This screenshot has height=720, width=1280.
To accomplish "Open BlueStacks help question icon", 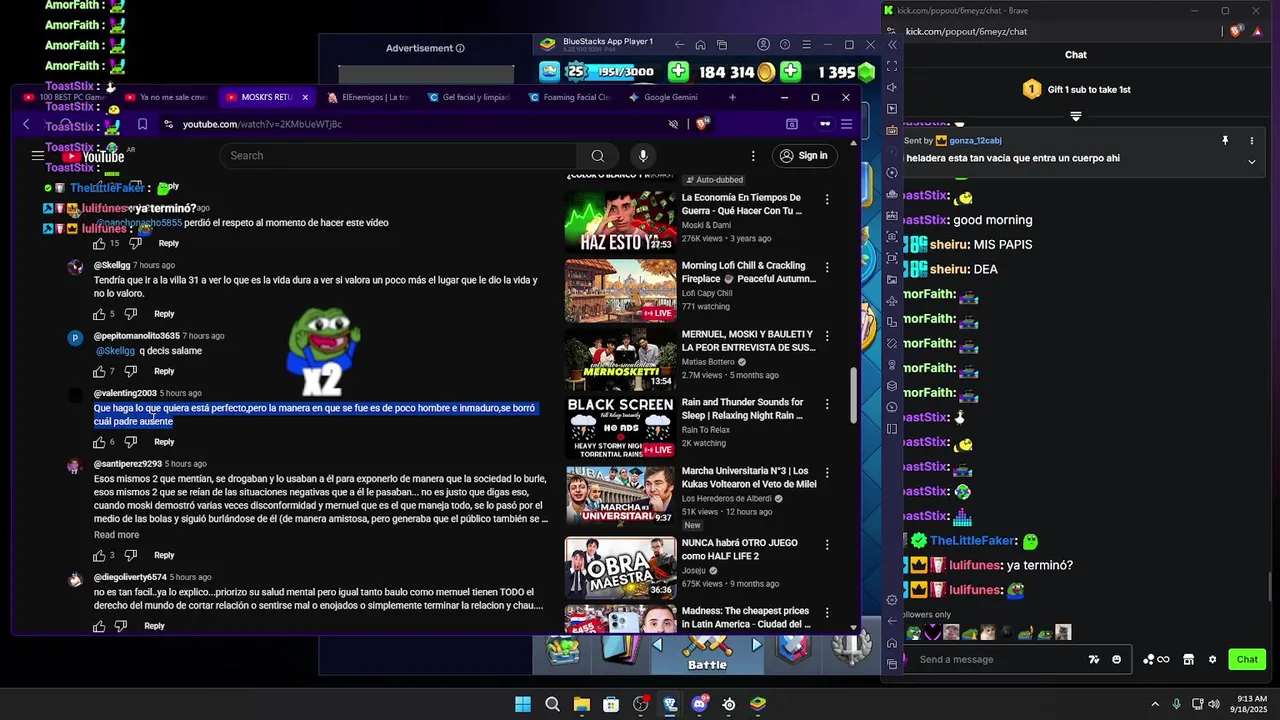I will 785,45.
